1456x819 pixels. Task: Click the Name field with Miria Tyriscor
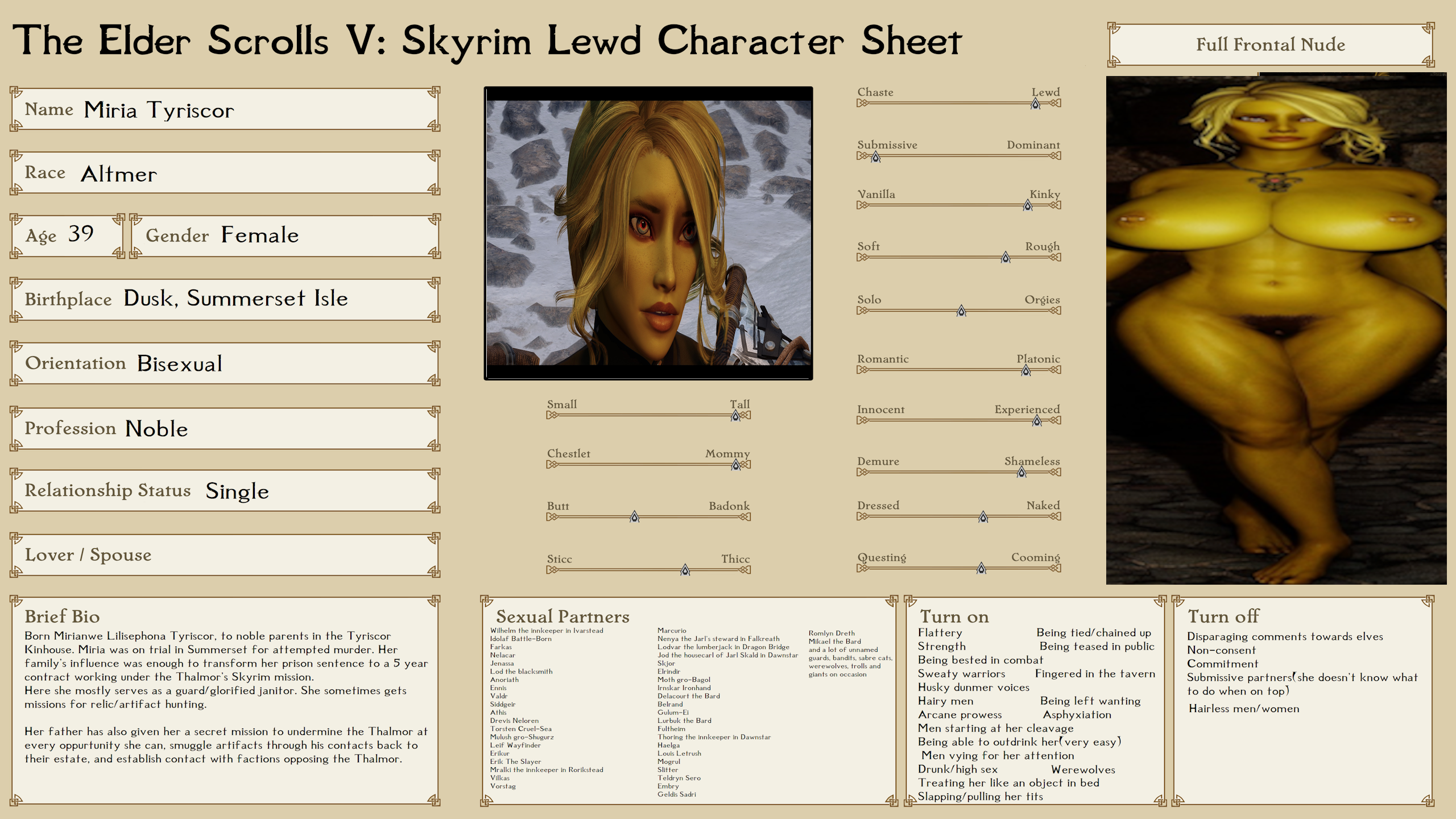[225, 109]
